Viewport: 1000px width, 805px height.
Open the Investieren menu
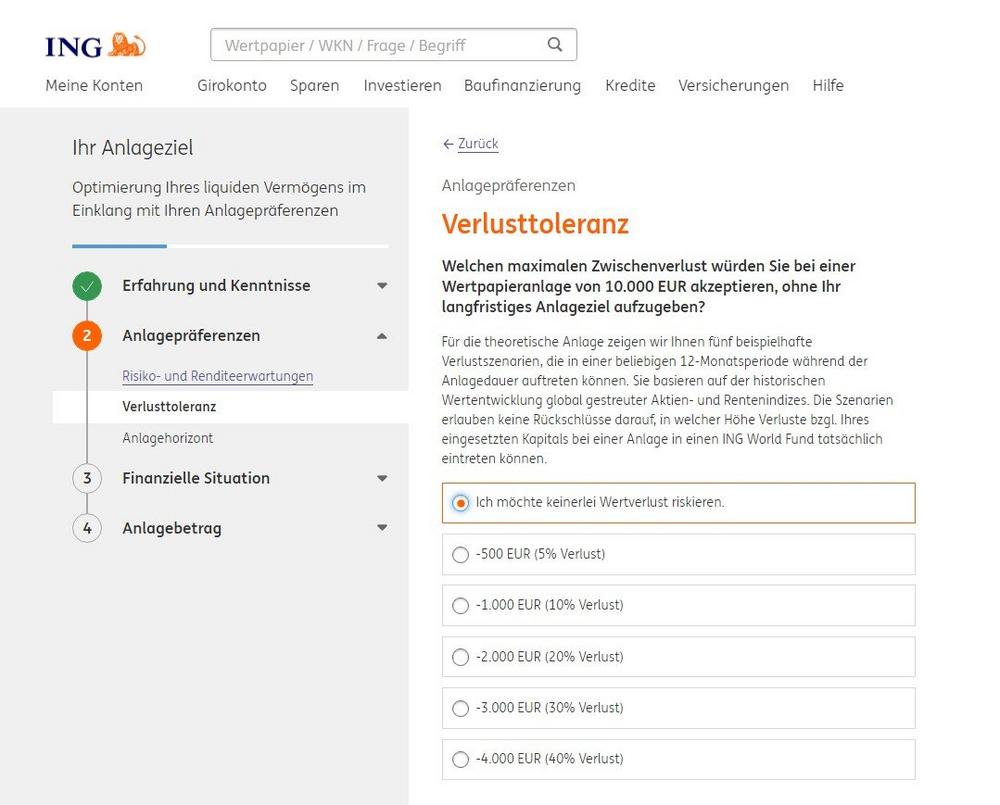[402, 86]
